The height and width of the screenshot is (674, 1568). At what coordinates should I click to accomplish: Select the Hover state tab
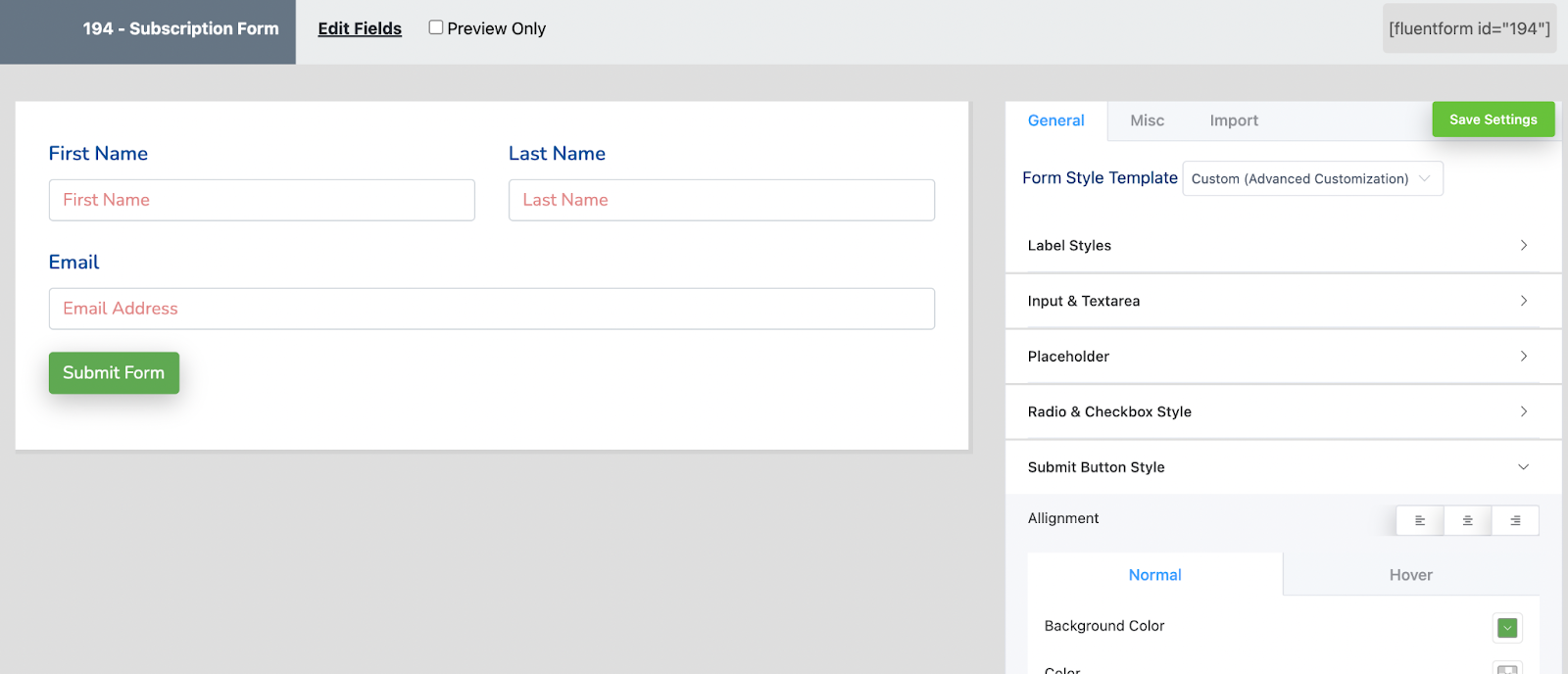pyautogui.click(x=1410, y=575)
